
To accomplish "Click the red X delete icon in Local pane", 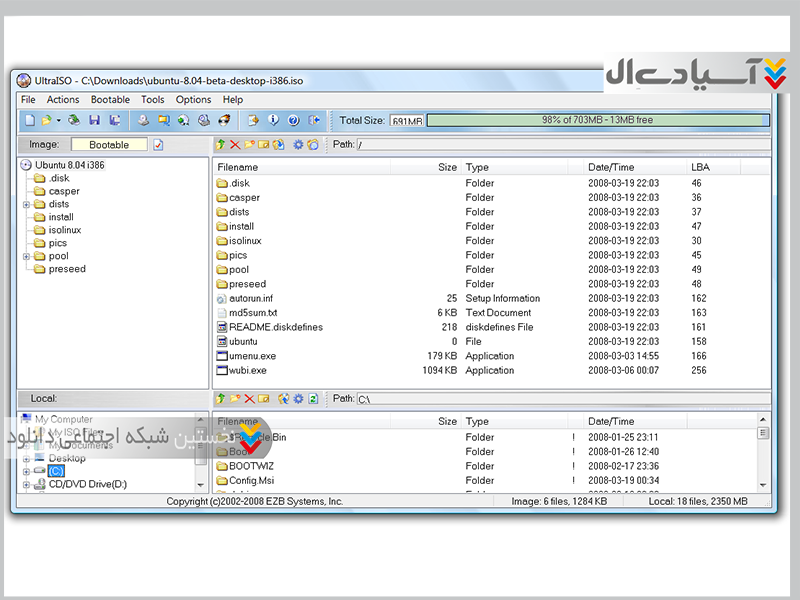I will click(x=250, y=398).
